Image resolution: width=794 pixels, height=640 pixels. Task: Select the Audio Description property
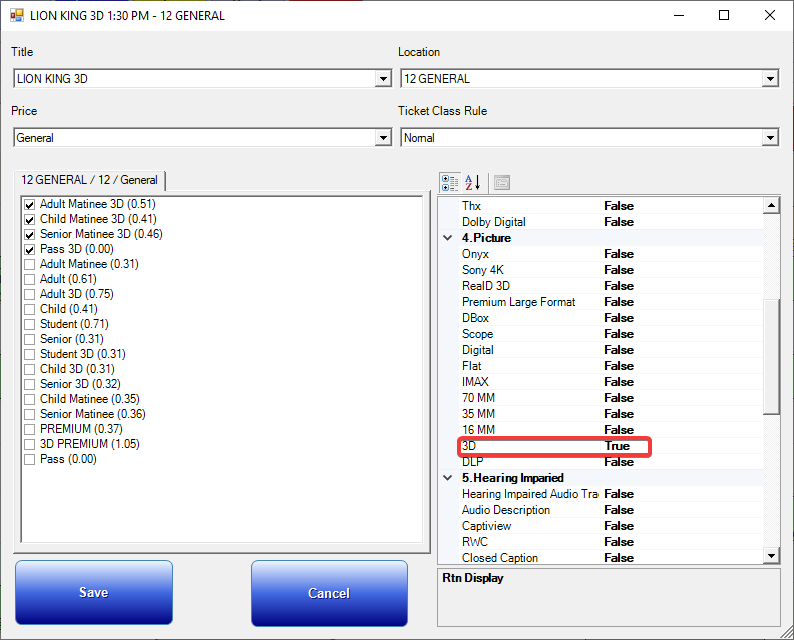click(x=611, y=510)
